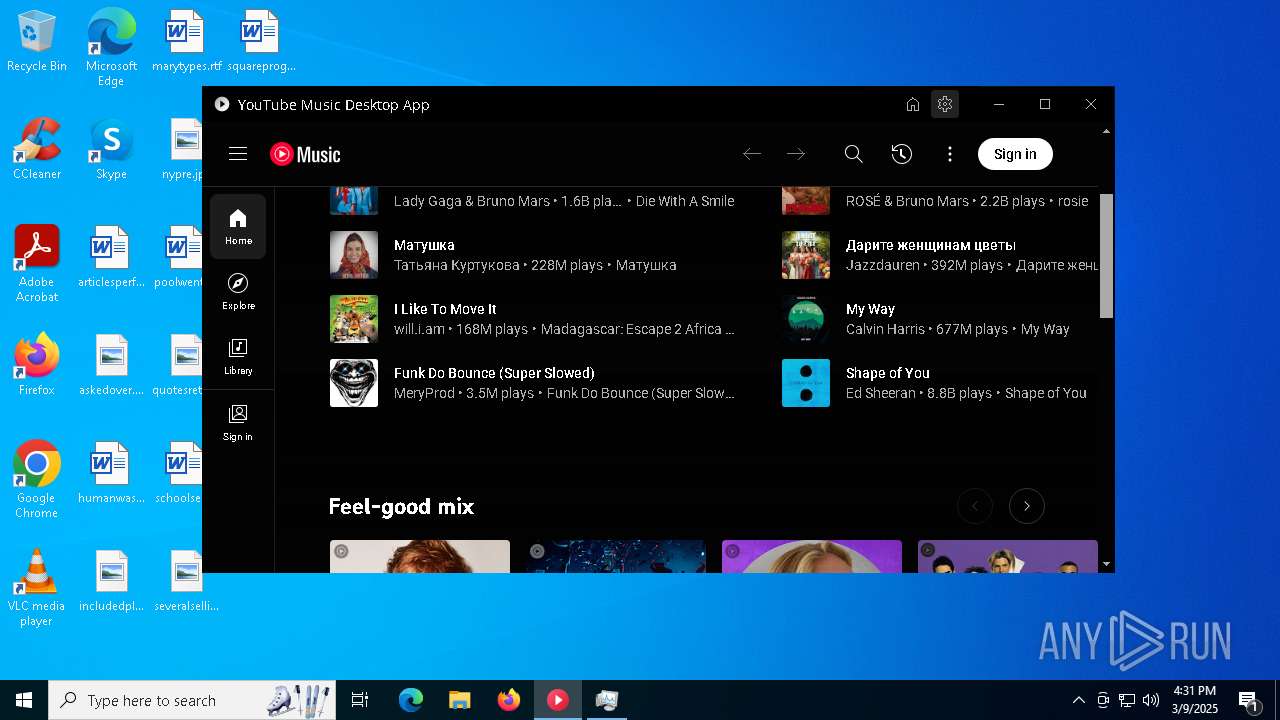Open the hamburger guide menu
This screenshot has height=720, width=1280.
tap(238, 154)
